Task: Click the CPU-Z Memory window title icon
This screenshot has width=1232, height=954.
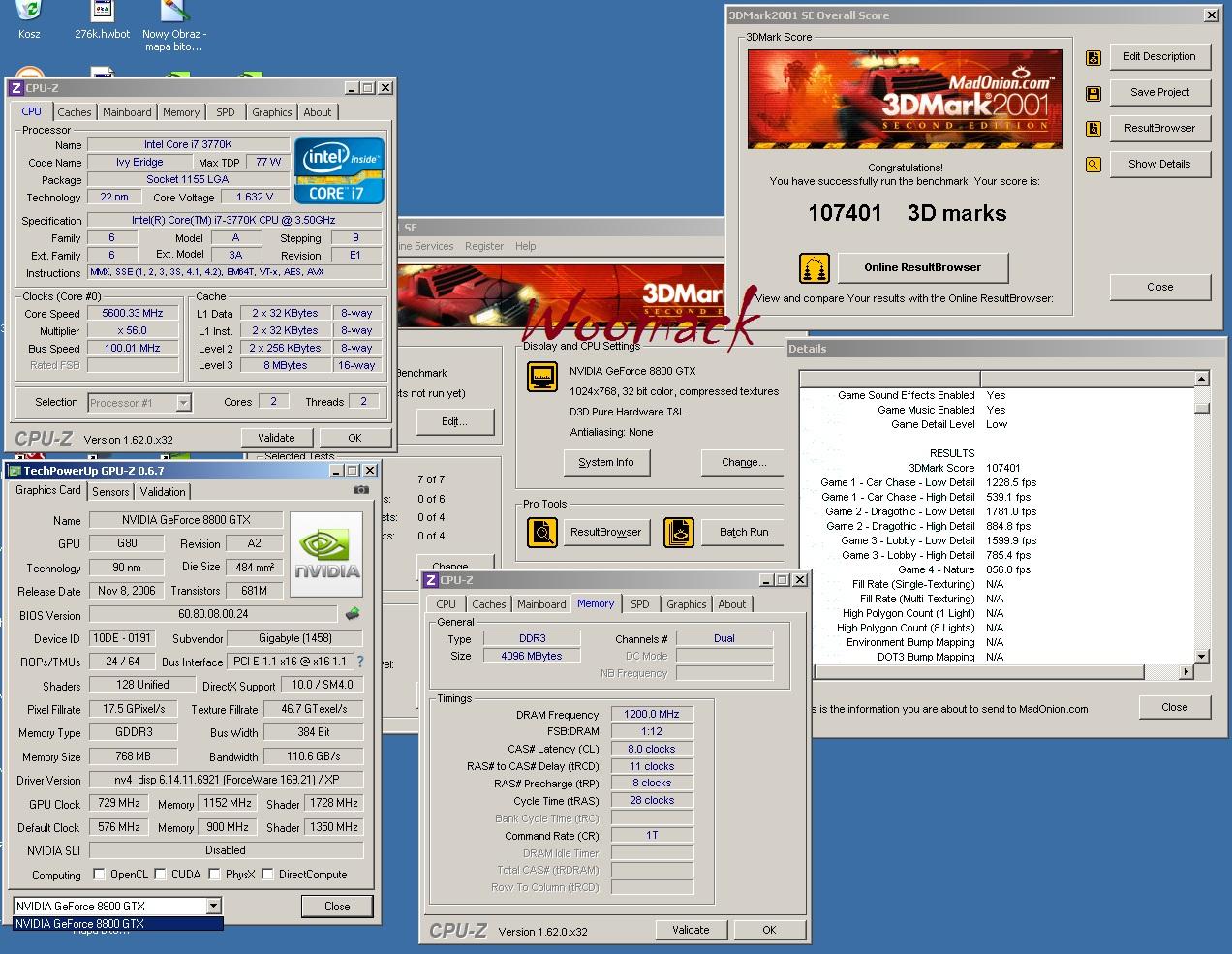Action: coord(431,580)
